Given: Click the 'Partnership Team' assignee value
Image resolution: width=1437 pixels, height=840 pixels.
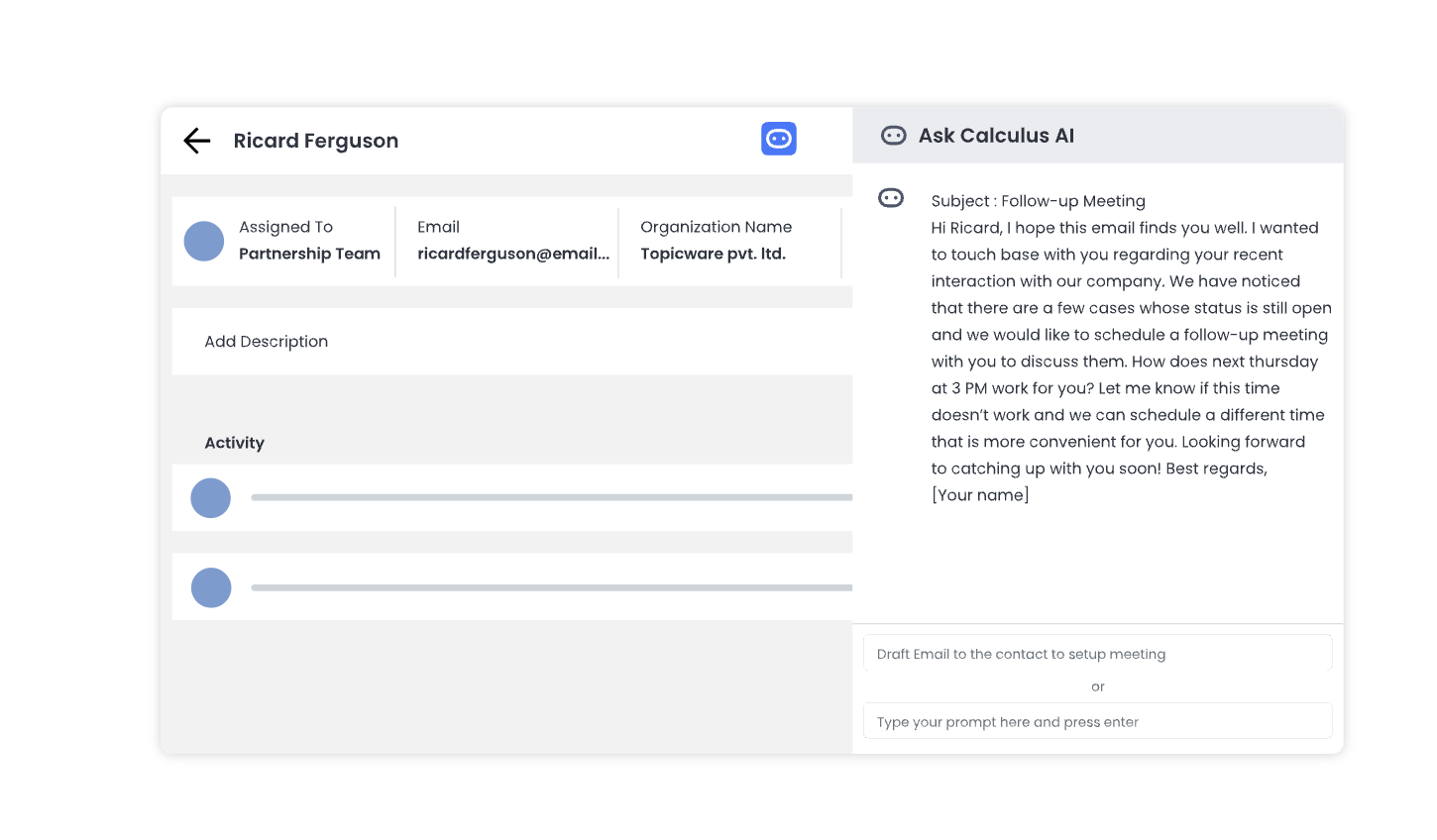Looking at the screenshot, I should coord(309,254).
